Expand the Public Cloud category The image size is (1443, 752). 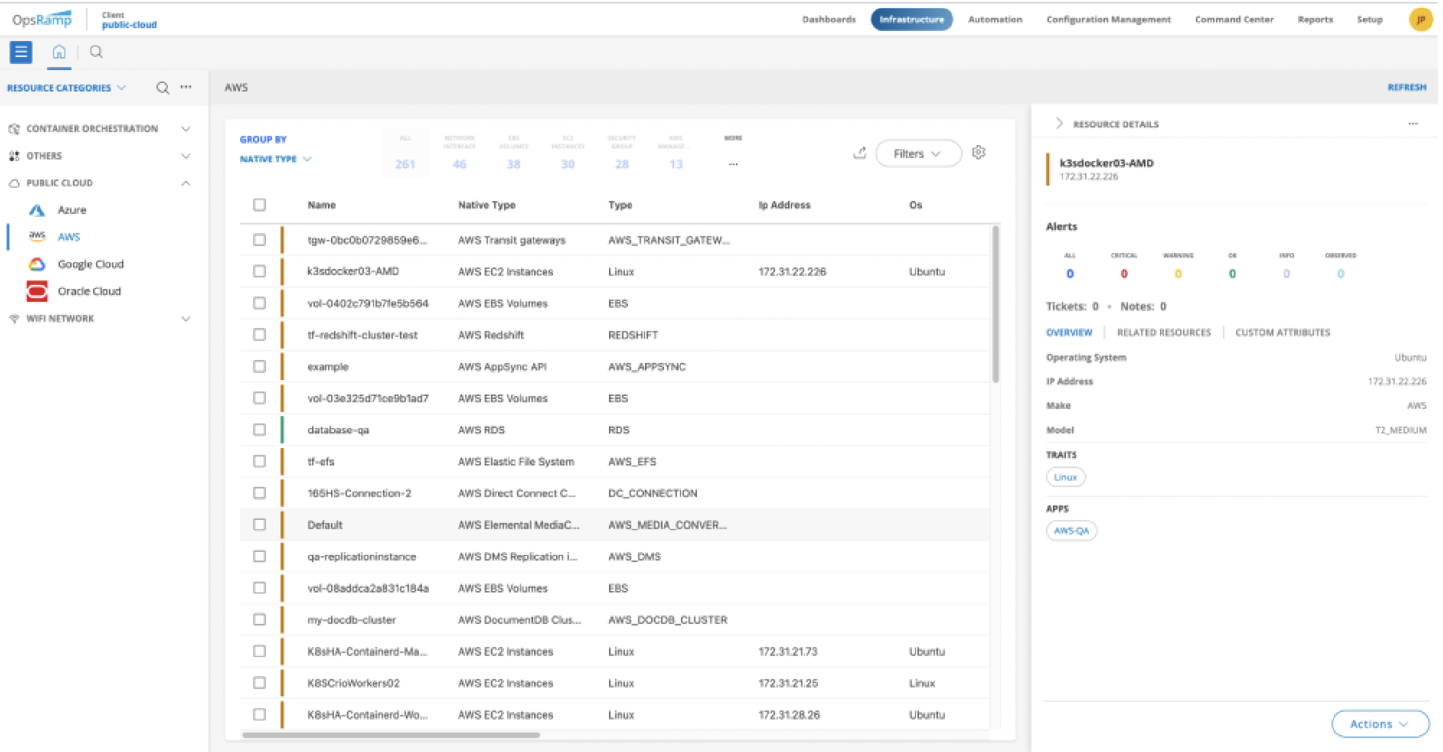[185, 182]
